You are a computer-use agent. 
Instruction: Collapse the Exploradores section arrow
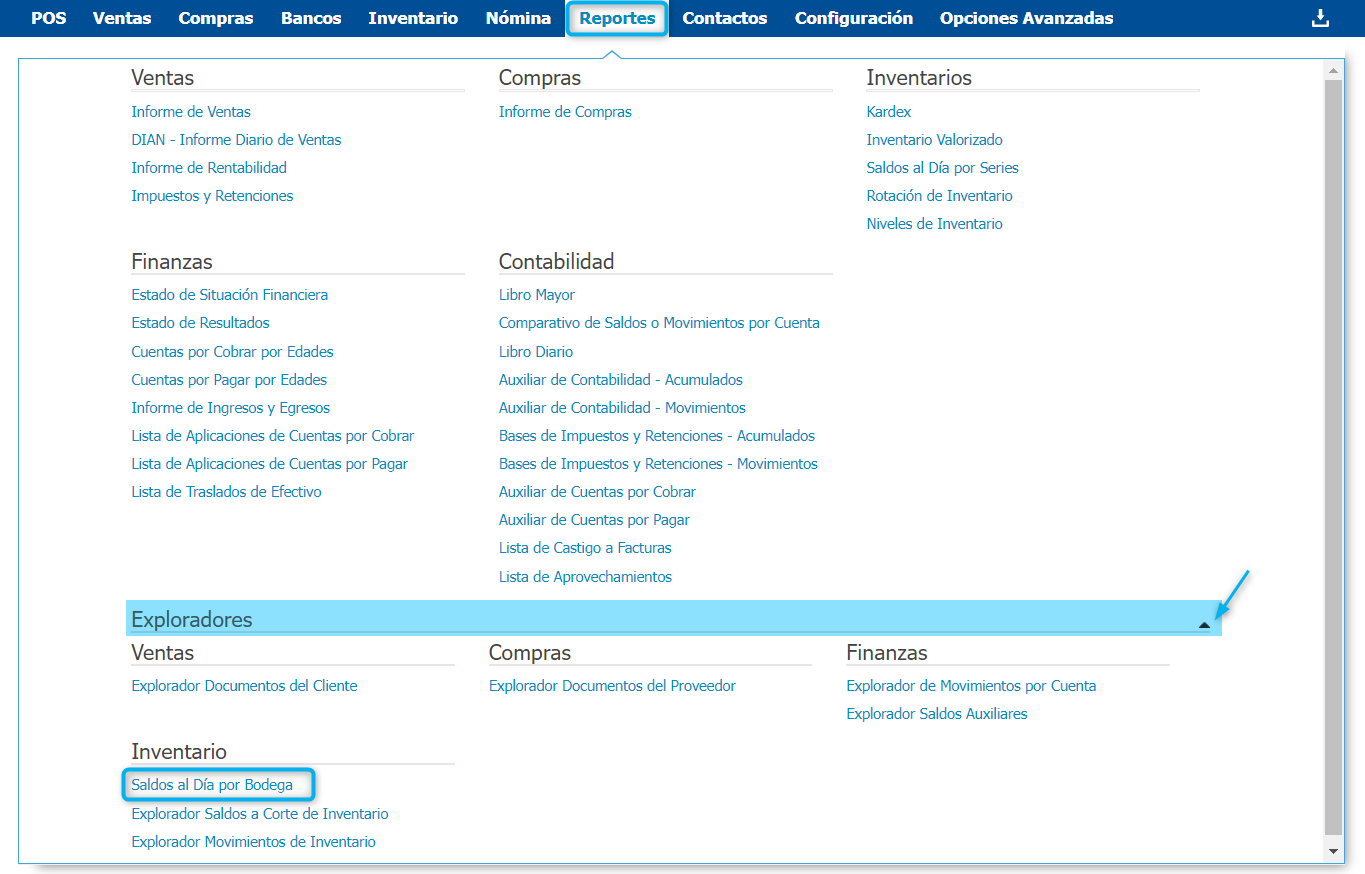(1204, 624)
